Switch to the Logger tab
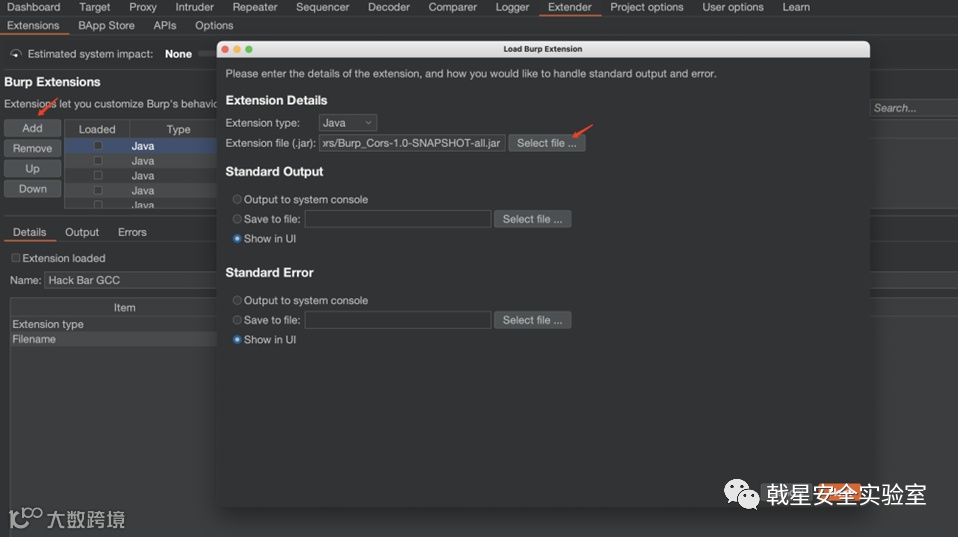 click(512, 7)
